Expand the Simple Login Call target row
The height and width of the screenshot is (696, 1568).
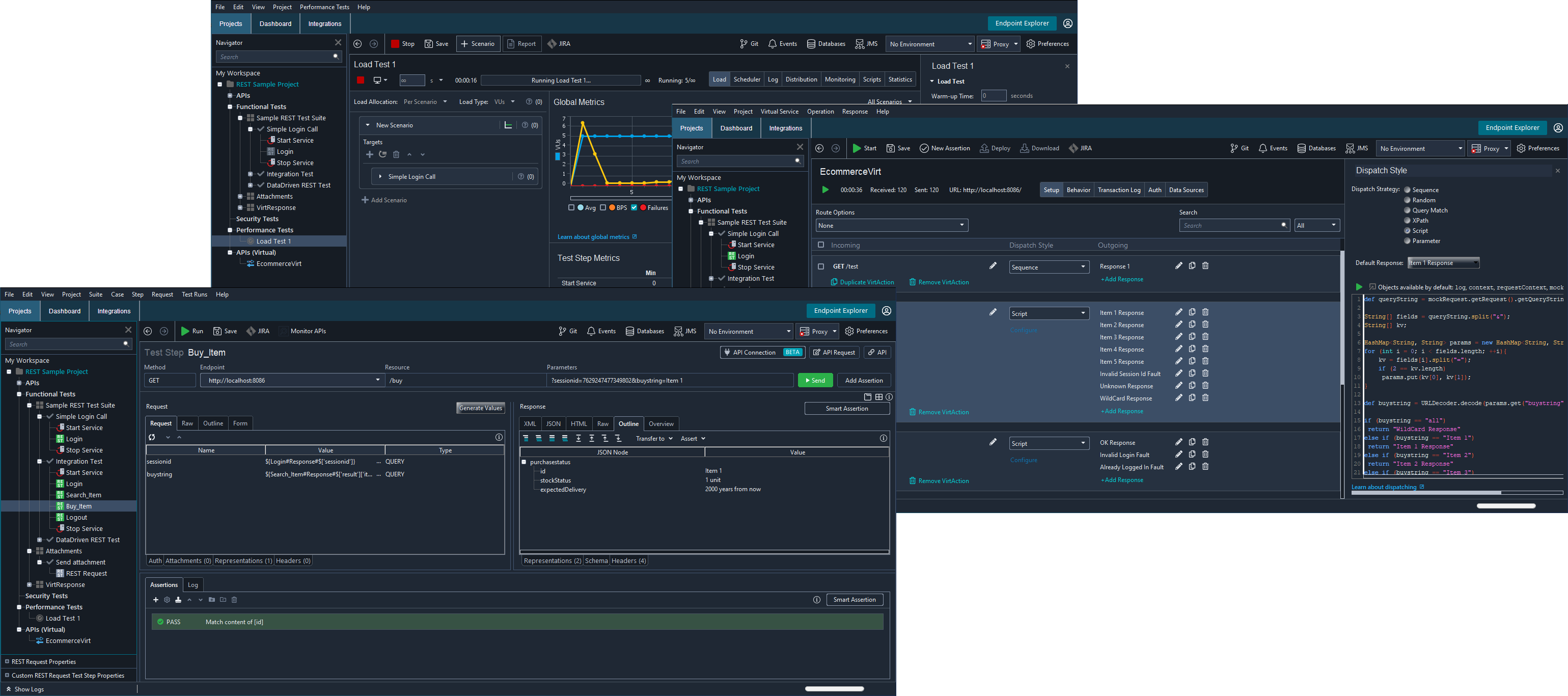click(x=380, y=177)
